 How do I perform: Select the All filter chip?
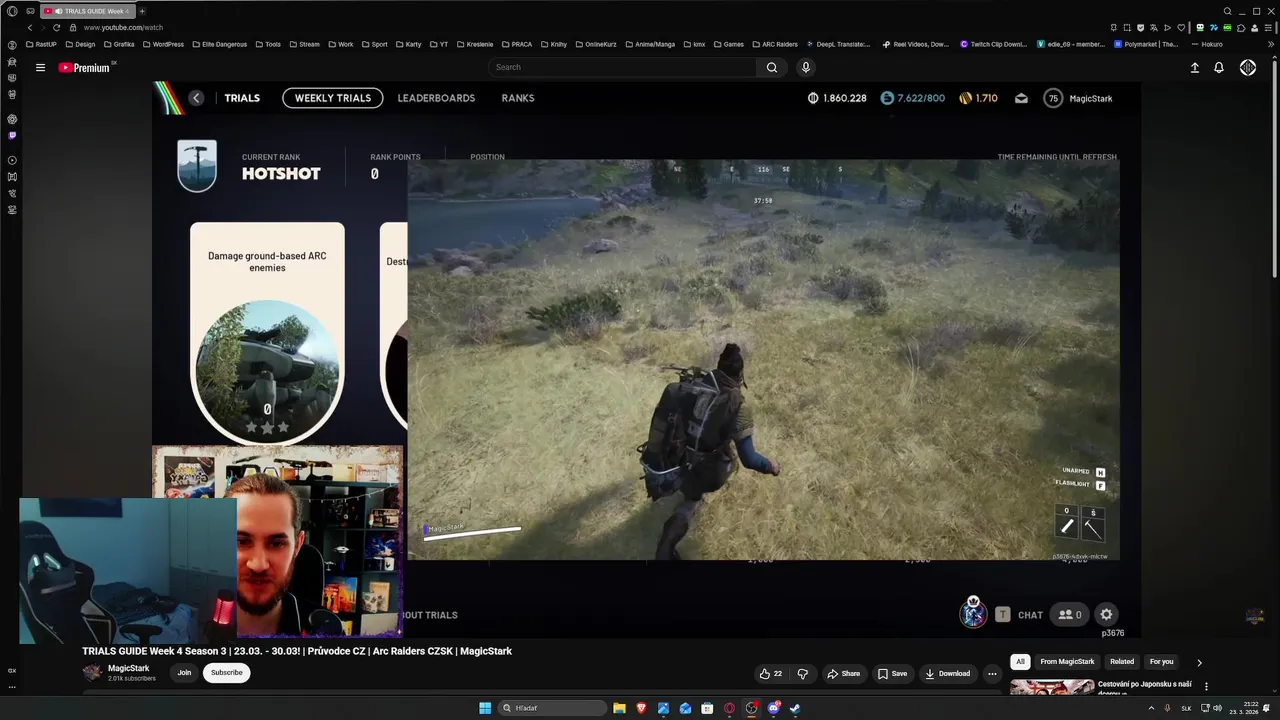(1020, 661)
